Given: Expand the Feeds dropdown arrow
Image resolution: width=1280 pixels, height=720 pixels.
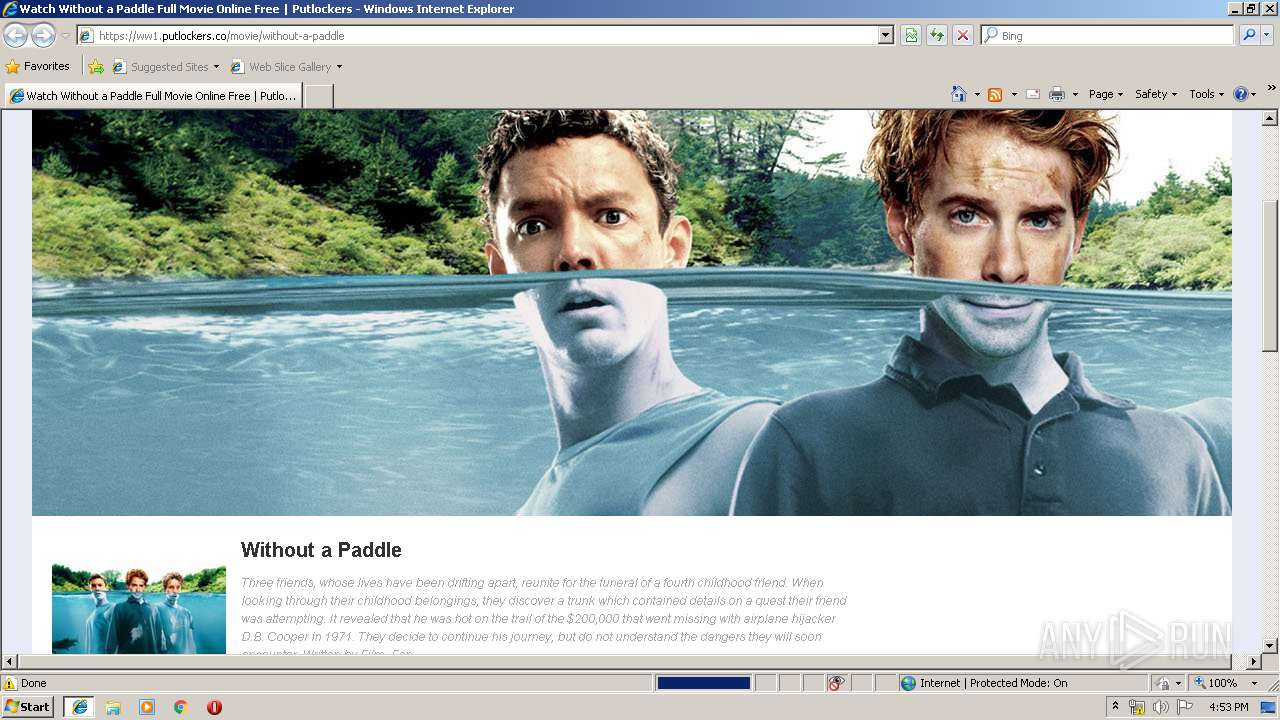Looking at the screenshot, I should tap(1014, 94).
